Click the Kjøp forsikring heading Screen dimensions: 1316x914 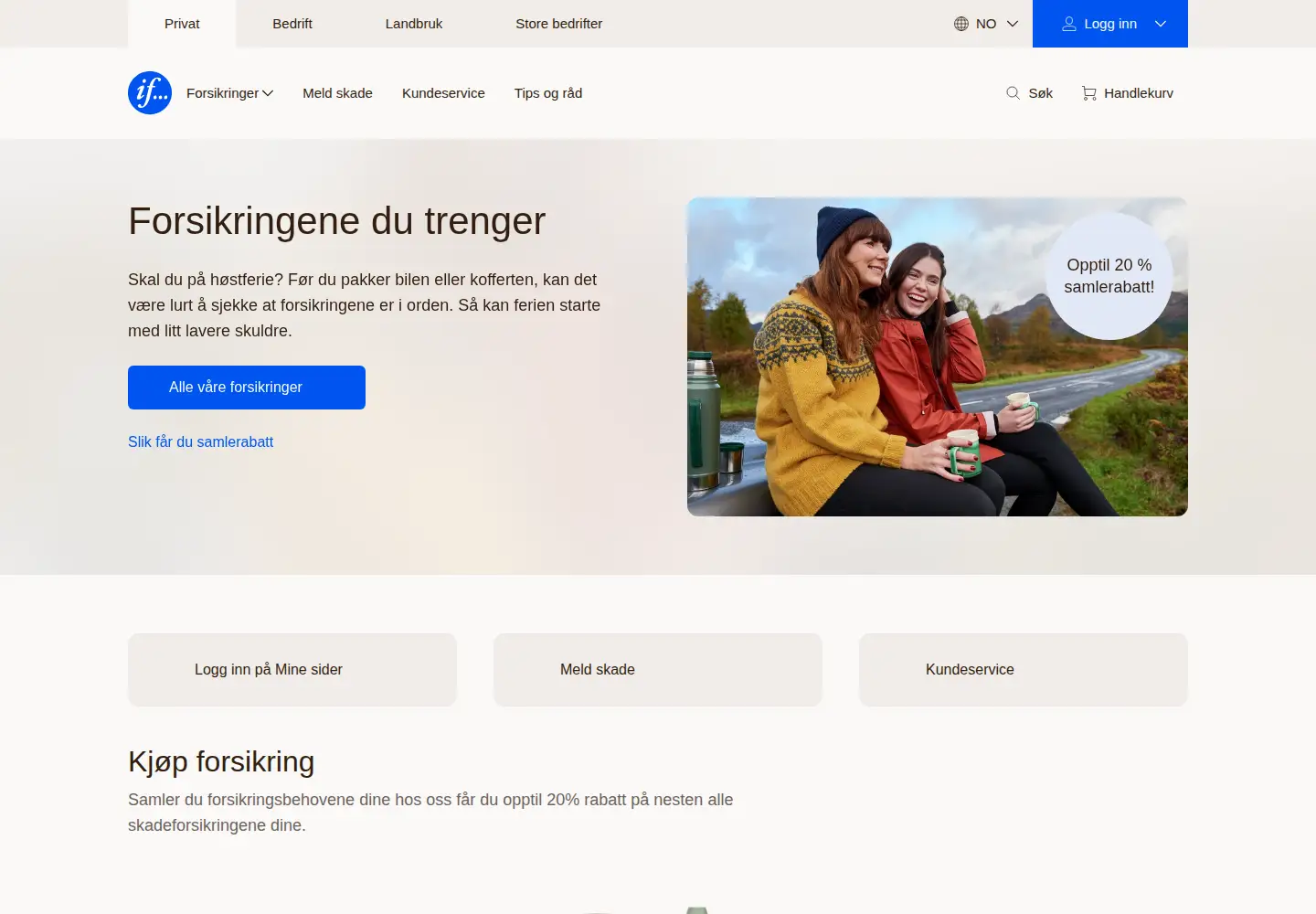(x=221, y=762)
